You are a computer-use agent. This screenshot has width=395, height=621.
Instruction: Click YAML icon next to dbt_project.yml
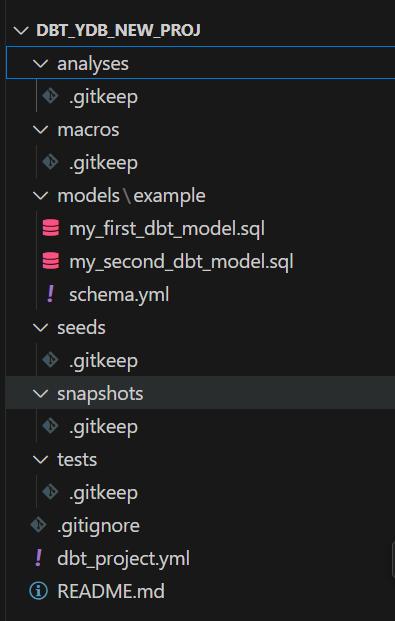(x=38, y=558)
